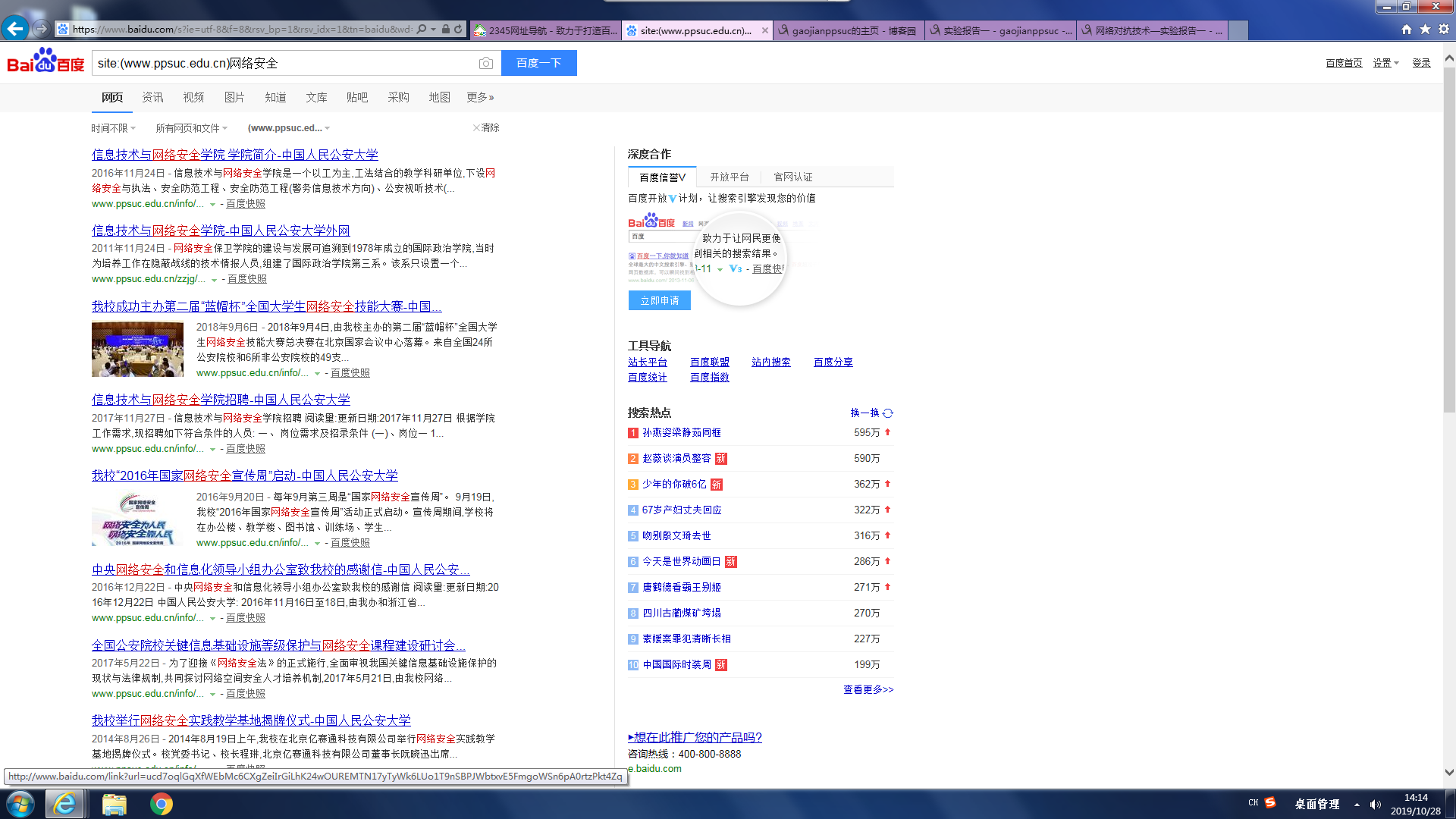This screenshot has width=1456, height=819.
Task: Open the 设置 dropdown menu
Action: 1385,63
